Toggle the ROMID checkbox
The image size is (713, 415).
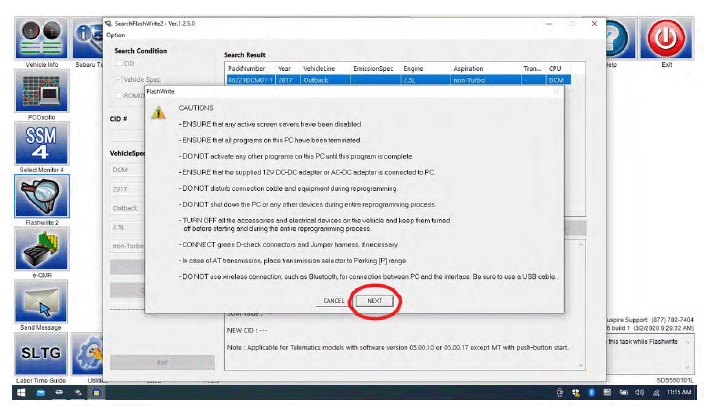point(119,95)
